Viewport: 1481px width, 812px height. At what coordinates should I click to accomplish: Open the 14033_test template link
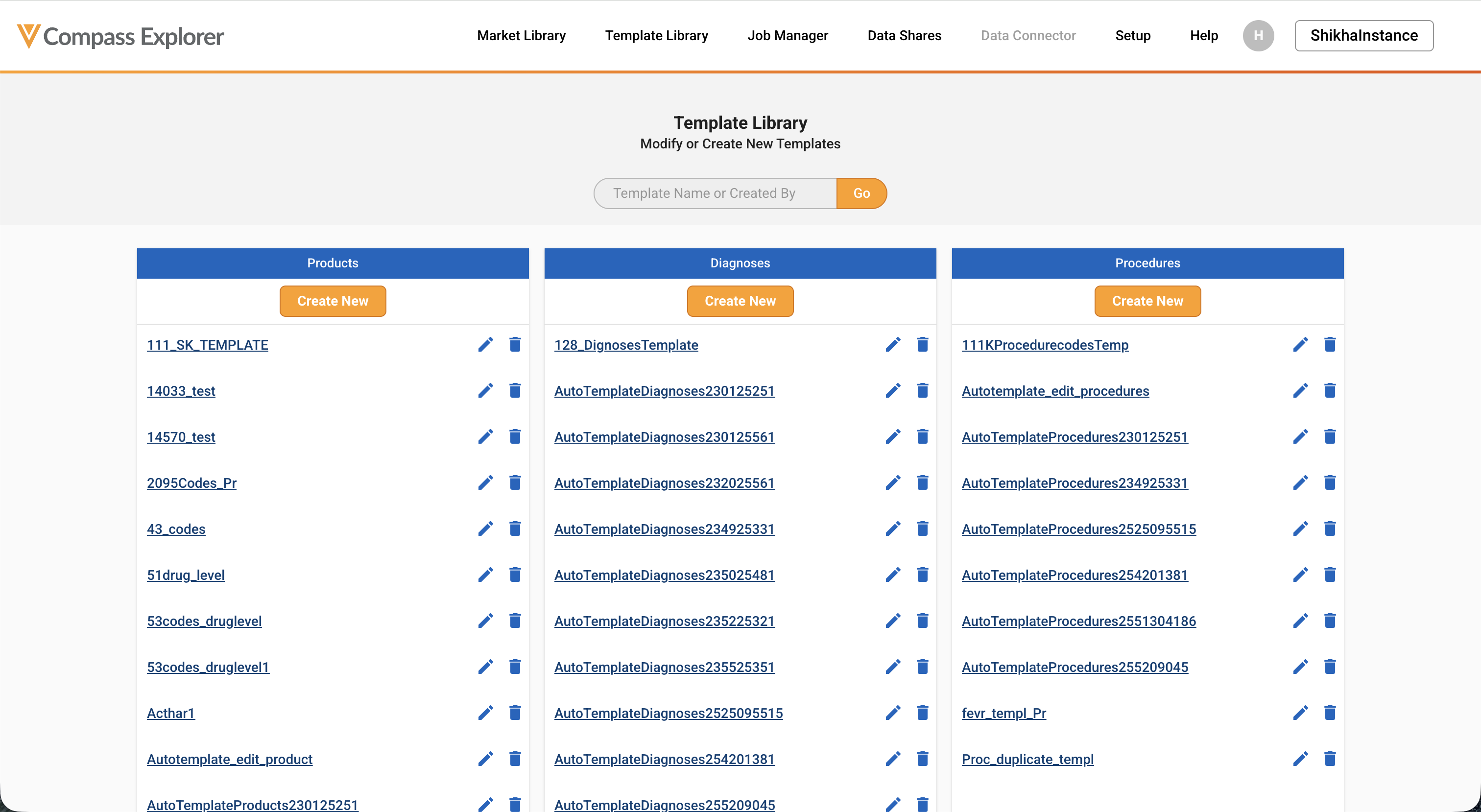pos(181,391)
